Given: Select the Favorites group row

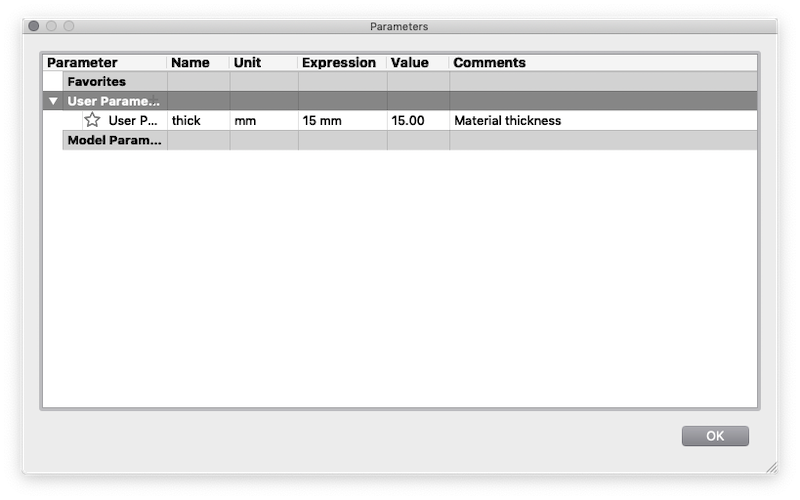Looking at the screenshot, I should pyautogui.click(x=410, y=82).
